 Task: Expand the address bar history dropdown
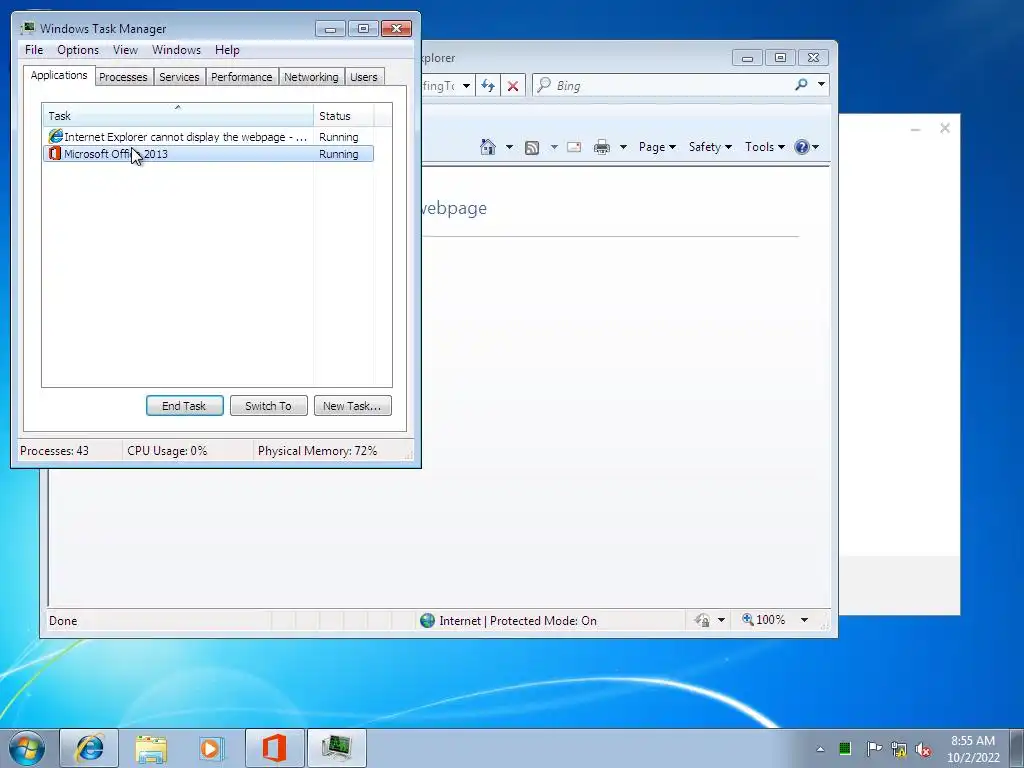click(466, 86)
